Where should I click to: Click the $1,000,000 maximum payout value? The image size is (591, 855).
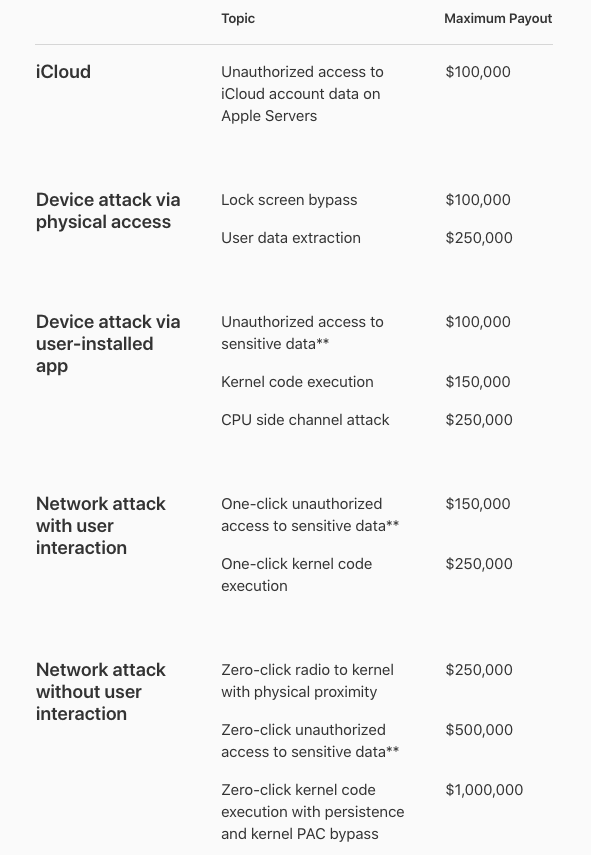click(x=484, y=790)
